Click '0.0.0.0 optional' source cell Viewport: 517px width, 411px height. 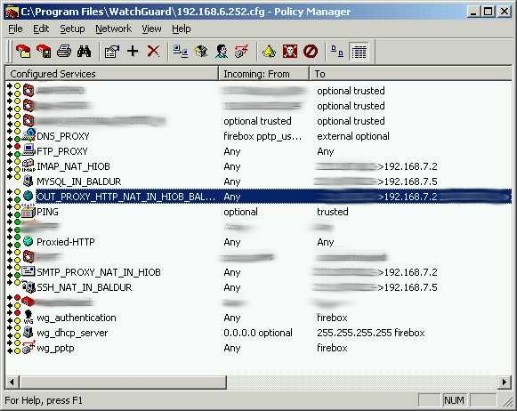(x=258, y=333)
